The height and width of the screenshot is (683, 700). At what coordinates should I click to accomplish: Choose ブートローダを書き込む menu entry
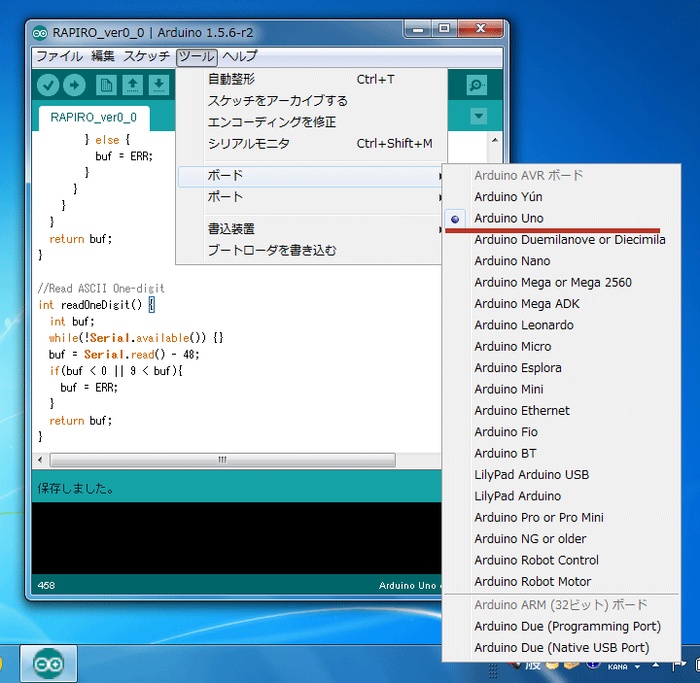309,251
